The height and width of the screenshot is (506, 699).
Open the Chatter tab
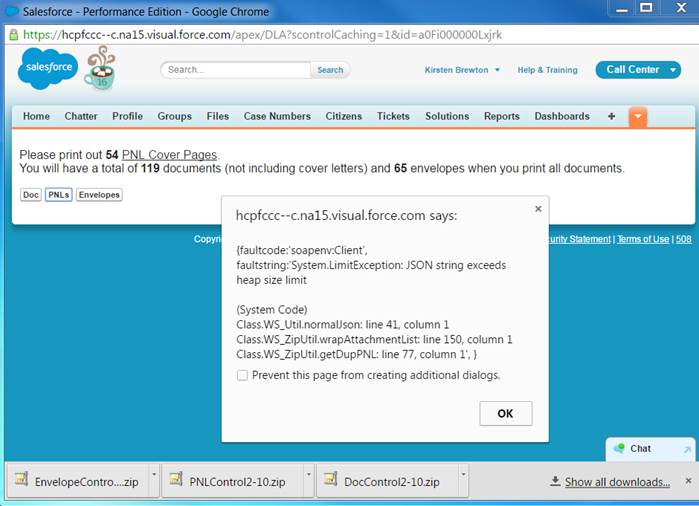click(x=81, y=116)
